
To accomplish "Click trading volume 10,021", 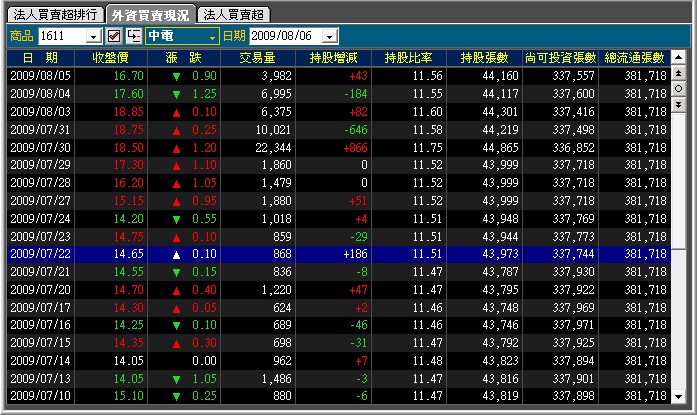I will (273, 130).
